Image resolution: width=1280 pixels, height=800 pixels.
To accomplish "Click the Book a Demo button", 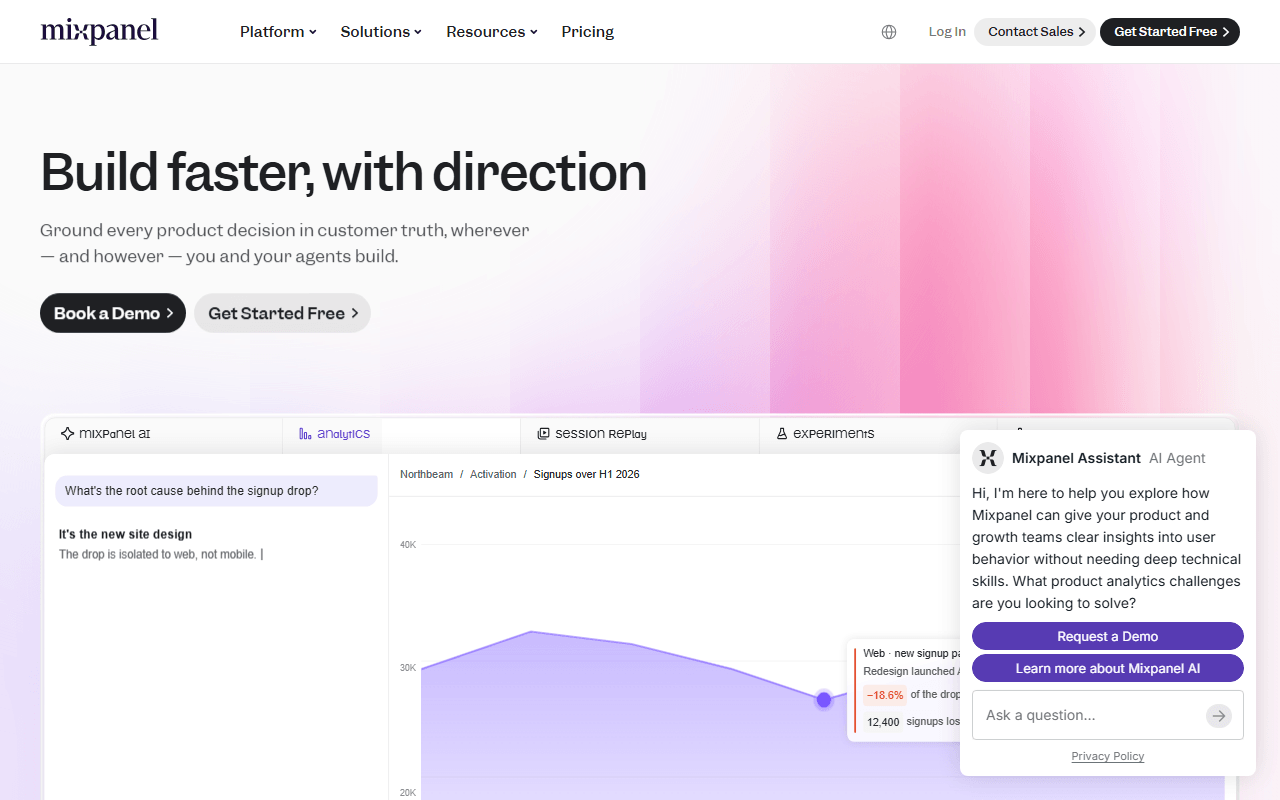I will [x=113, y=313].
